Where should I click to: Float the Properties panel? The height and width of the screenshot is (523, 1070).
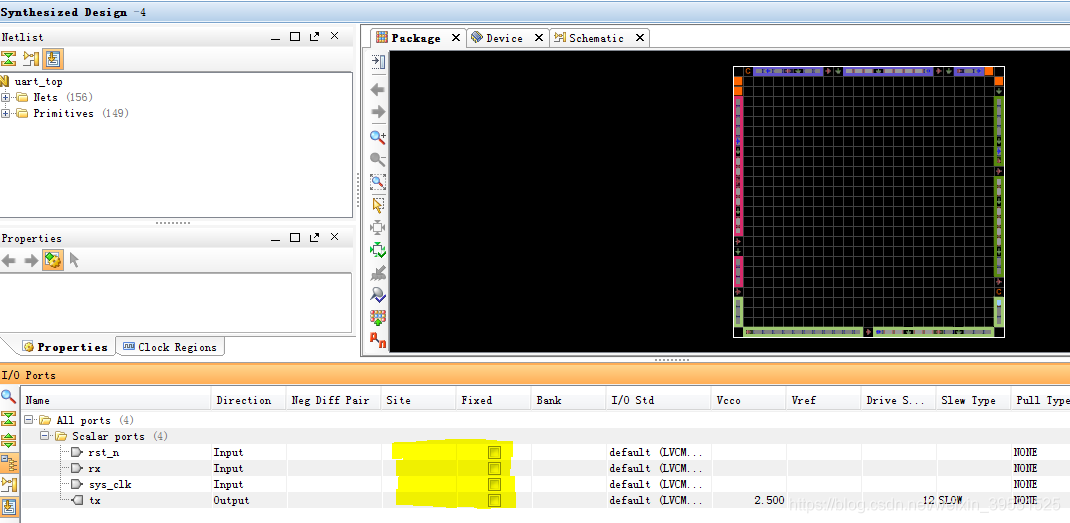click(314, 238)
